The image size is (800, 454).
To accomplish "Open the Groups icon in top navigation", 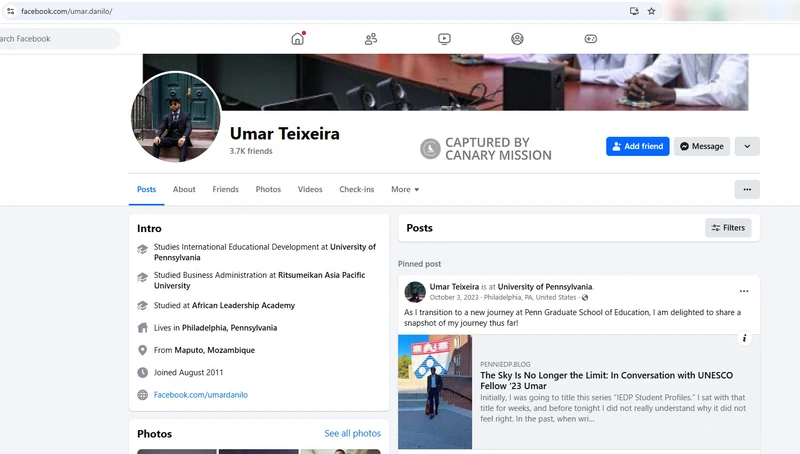I will pyautogui.click(x=517, y=39).
